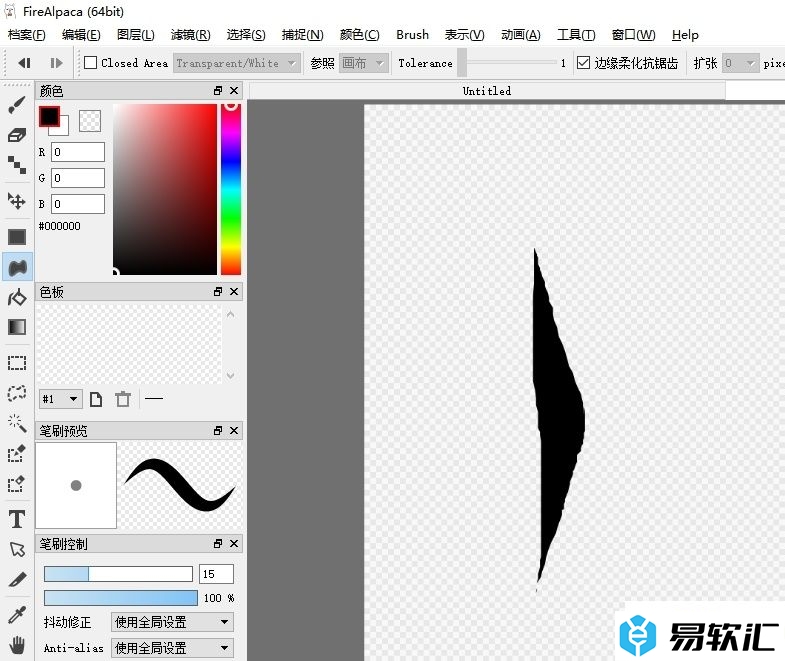Open the Transparent/White dropdown
Image resolution: width=785 pixels, height=661 pixels.
pyautogui.click(x=237, y=63)
